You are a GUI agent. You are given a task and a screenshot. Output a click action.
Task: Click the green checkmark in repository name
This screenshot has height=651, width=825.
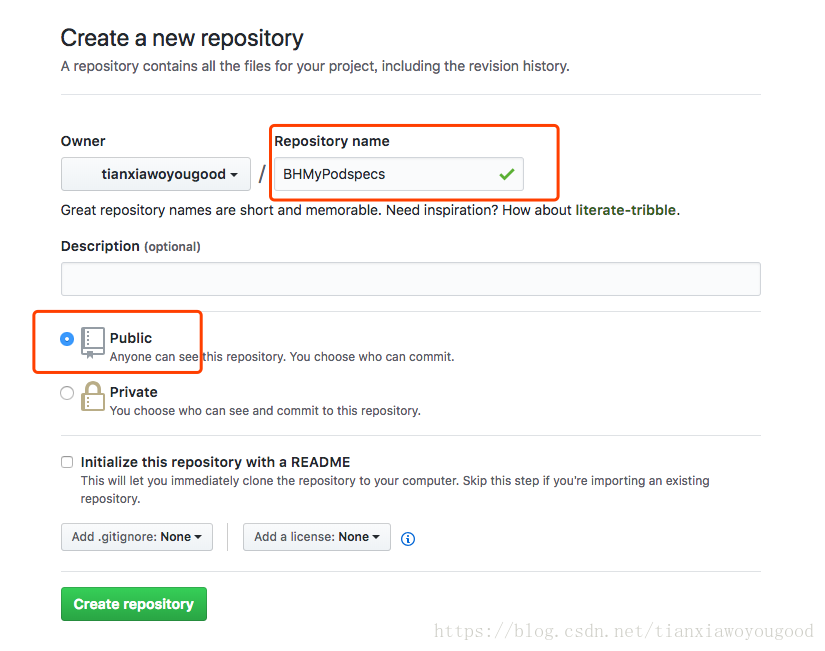(507, 174)
